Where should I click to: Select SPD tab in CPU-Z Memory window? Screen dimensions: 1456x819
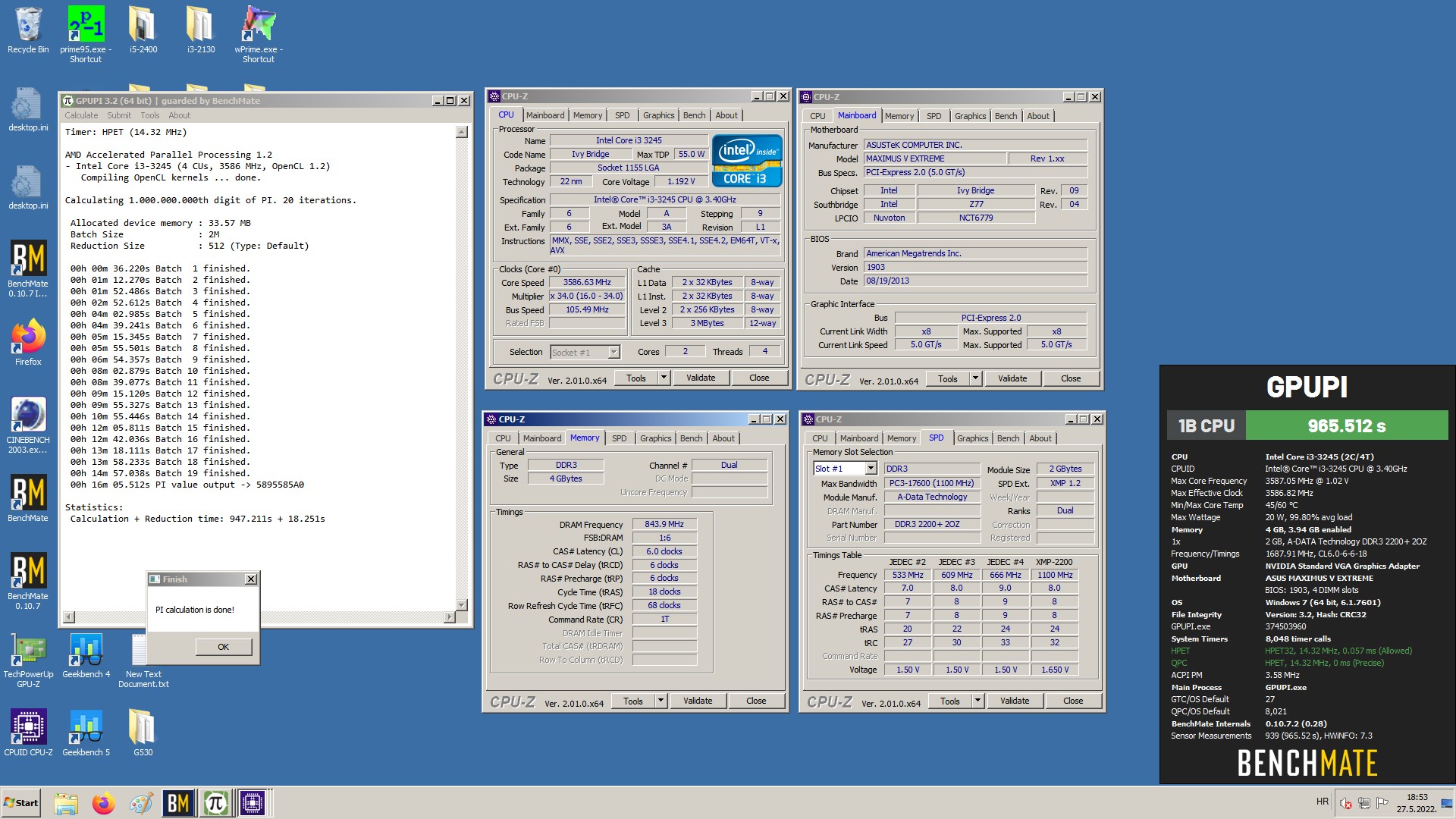coord(619,438)
